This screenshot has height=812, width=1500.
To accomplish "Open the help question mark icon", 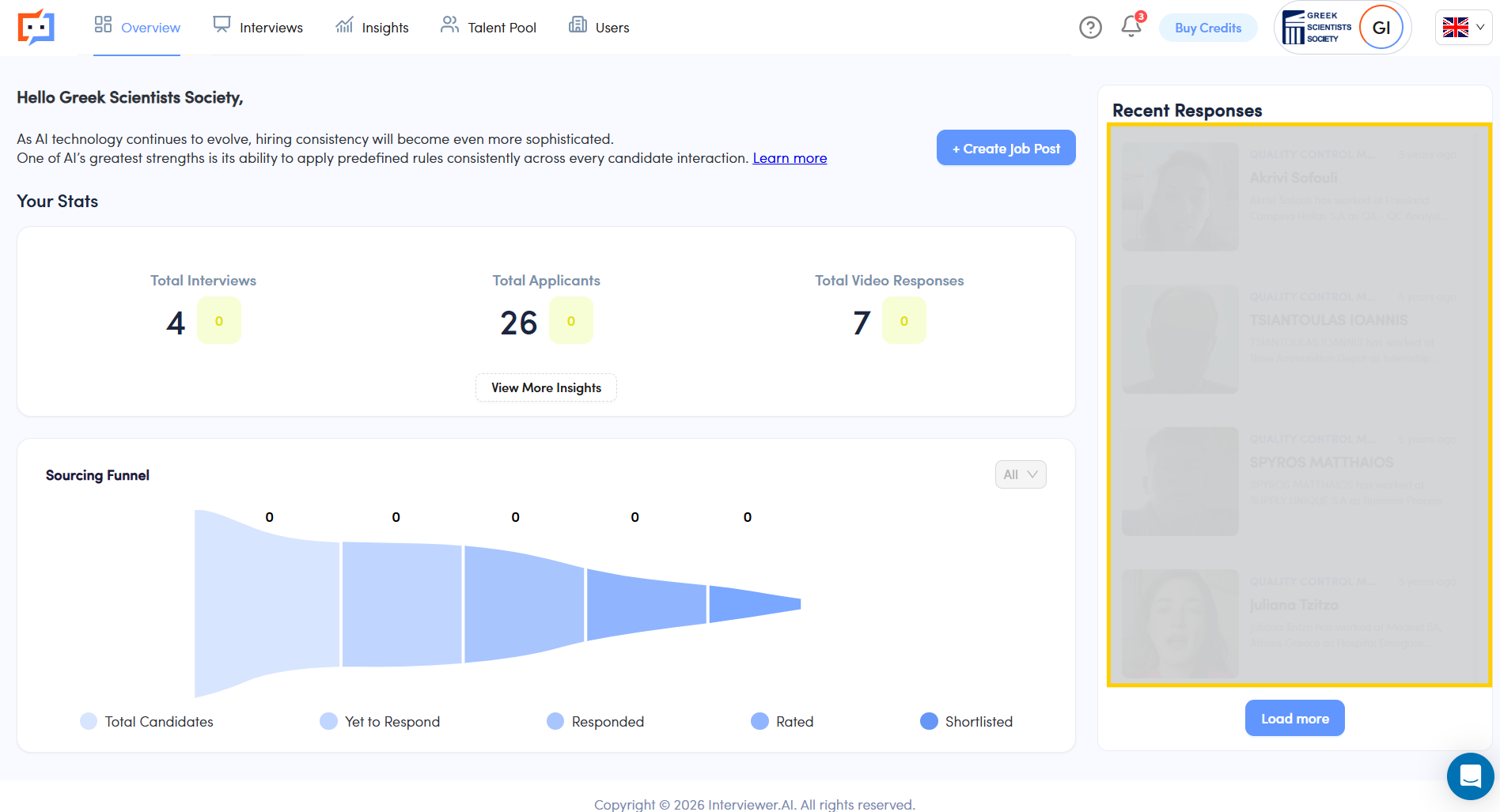I will click(x=1090, y=28).
